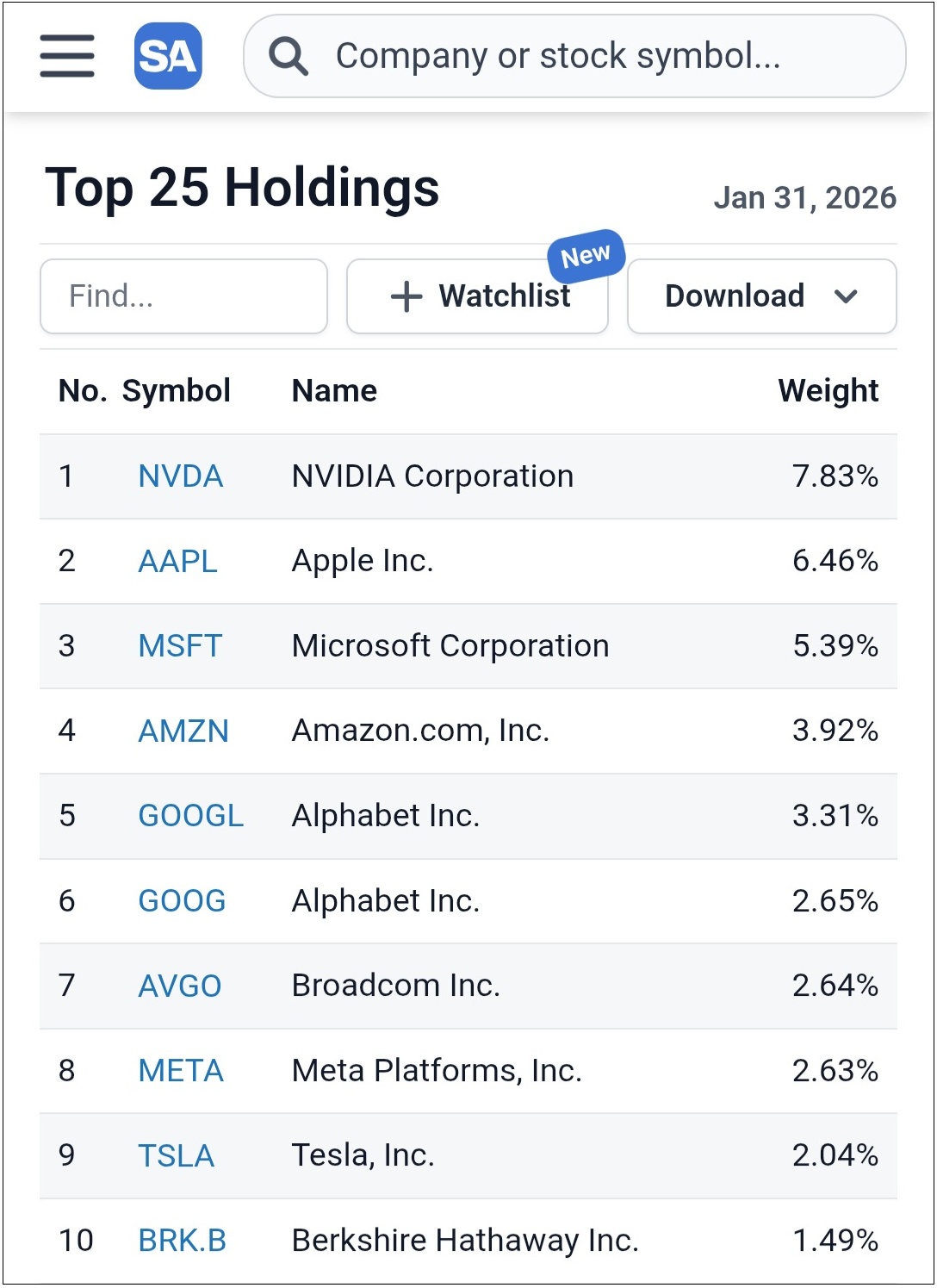Sort by the Weight column header
This screenshot has height=1288, width=937.
click(828, 391)
